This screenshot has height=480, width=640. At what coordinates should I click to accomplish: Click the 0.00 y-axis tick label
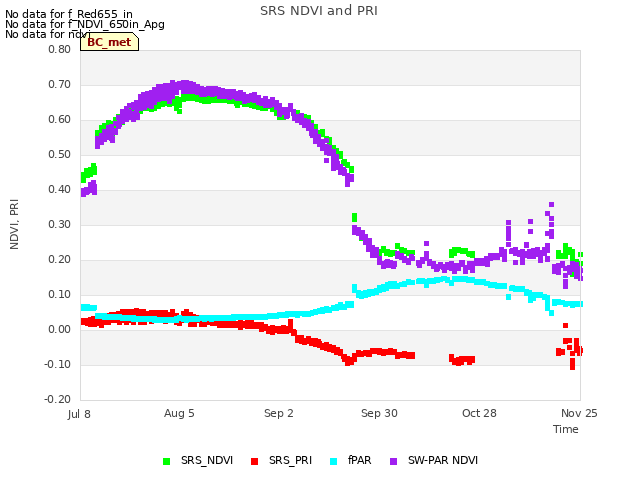60,329
